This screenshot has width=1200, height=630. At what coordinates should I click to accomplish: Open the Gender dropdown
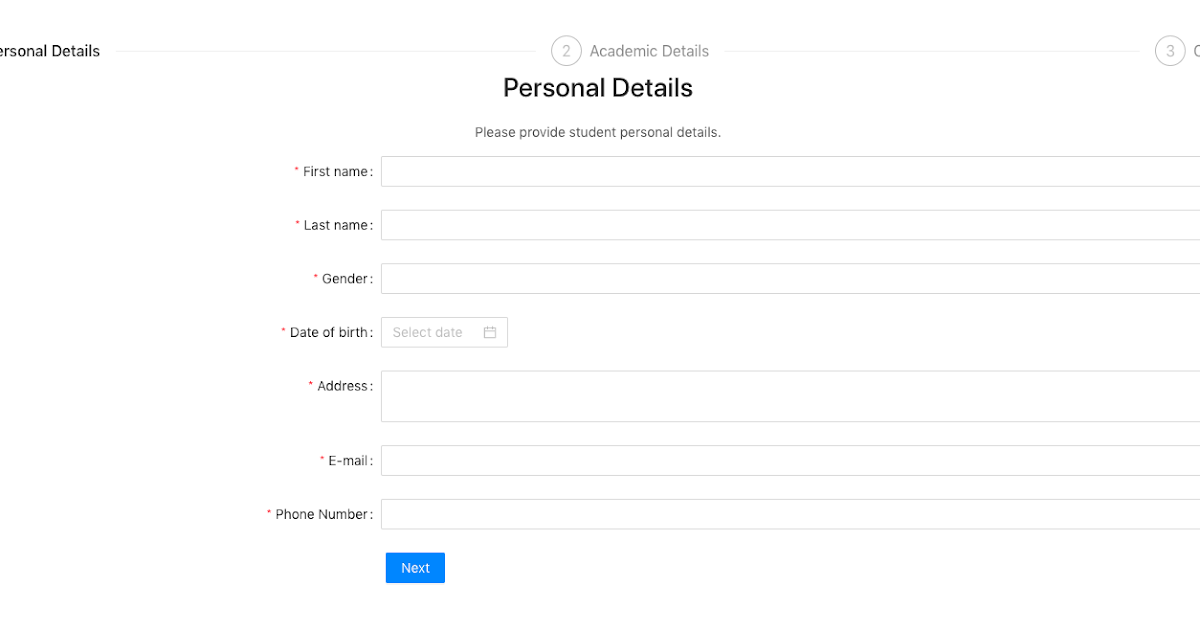pos(790,279)
